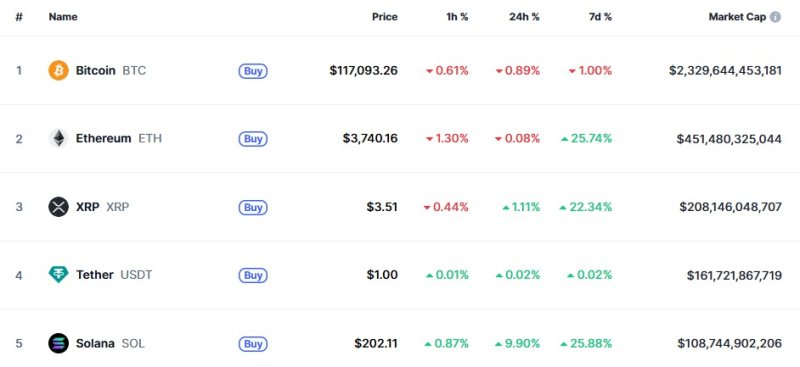Click the Solana row Buy button

[253, 344]
